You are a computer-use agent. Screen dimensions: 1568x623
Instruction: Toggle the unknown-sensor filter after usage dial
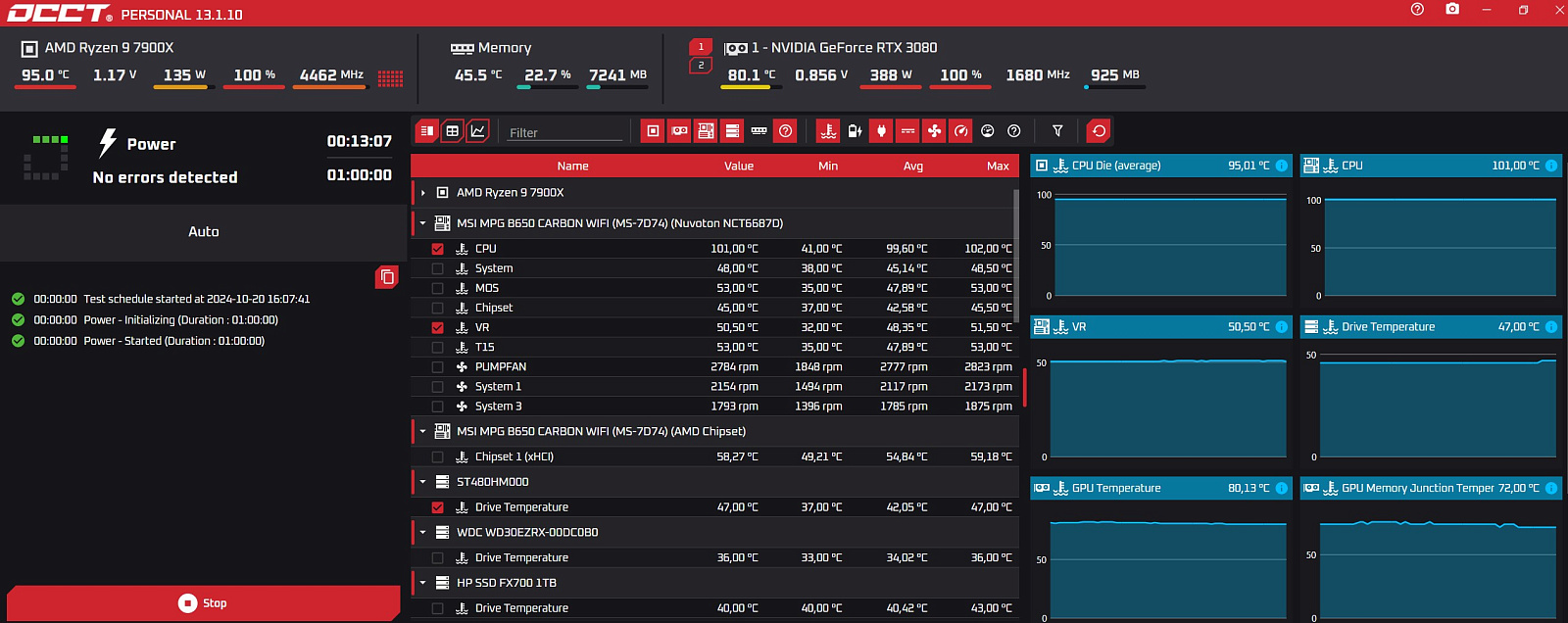click(1013, 131)
